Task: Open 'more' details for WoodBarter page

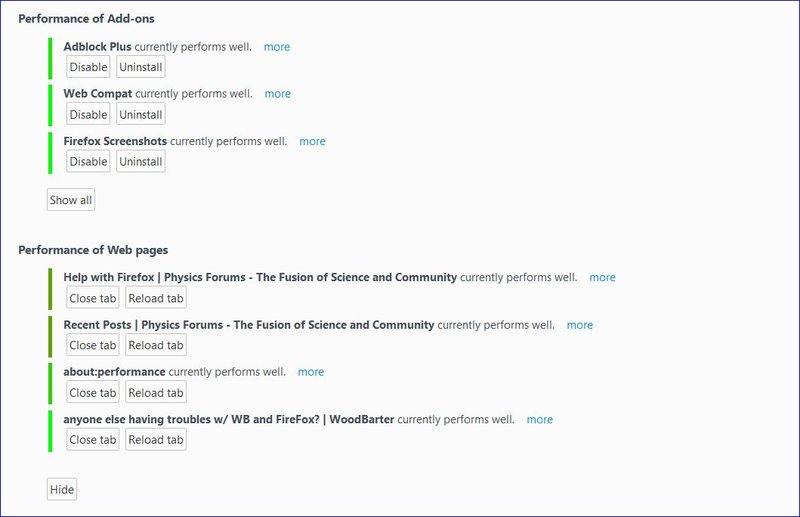Action: 540,419
